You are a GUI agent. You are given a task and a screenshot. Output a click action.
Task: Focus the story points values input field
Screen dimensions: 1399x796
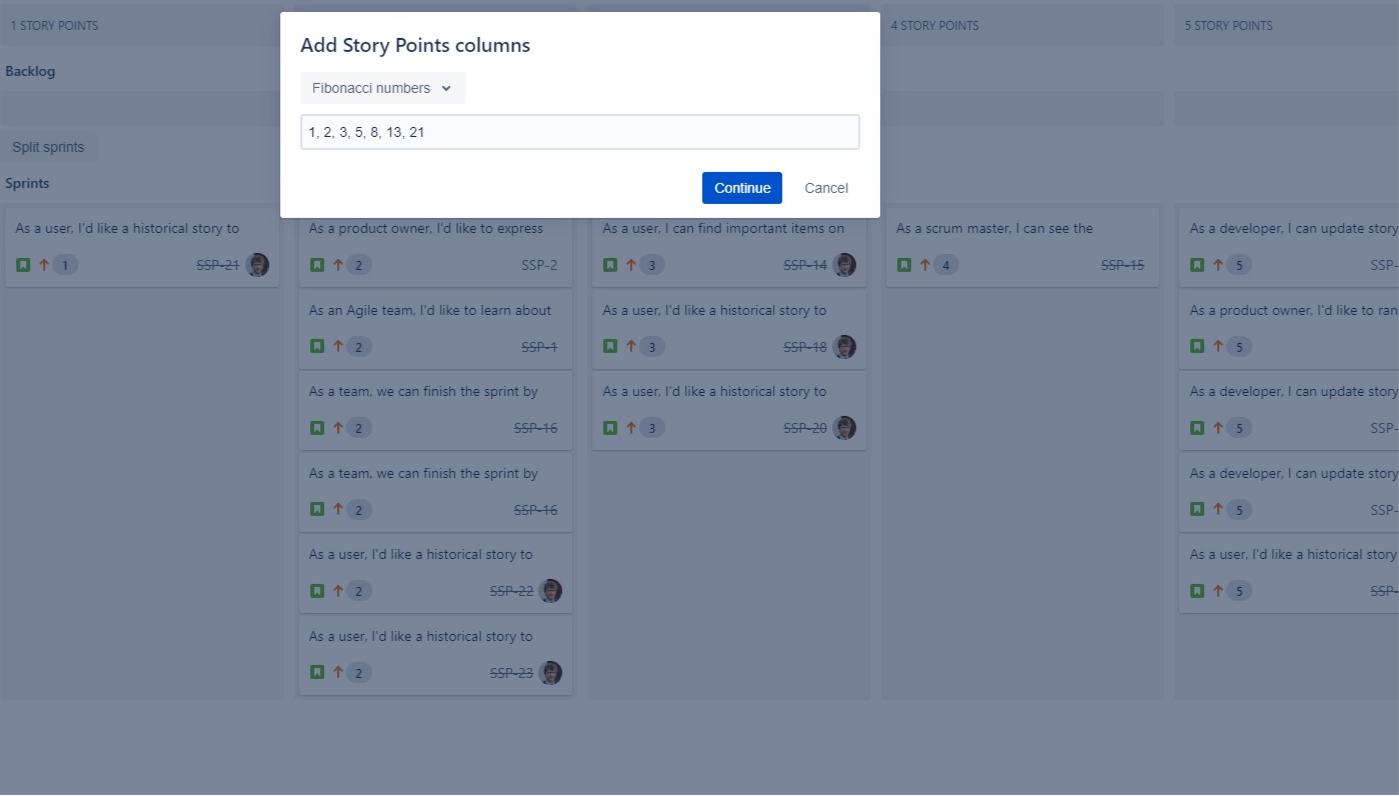580,132
